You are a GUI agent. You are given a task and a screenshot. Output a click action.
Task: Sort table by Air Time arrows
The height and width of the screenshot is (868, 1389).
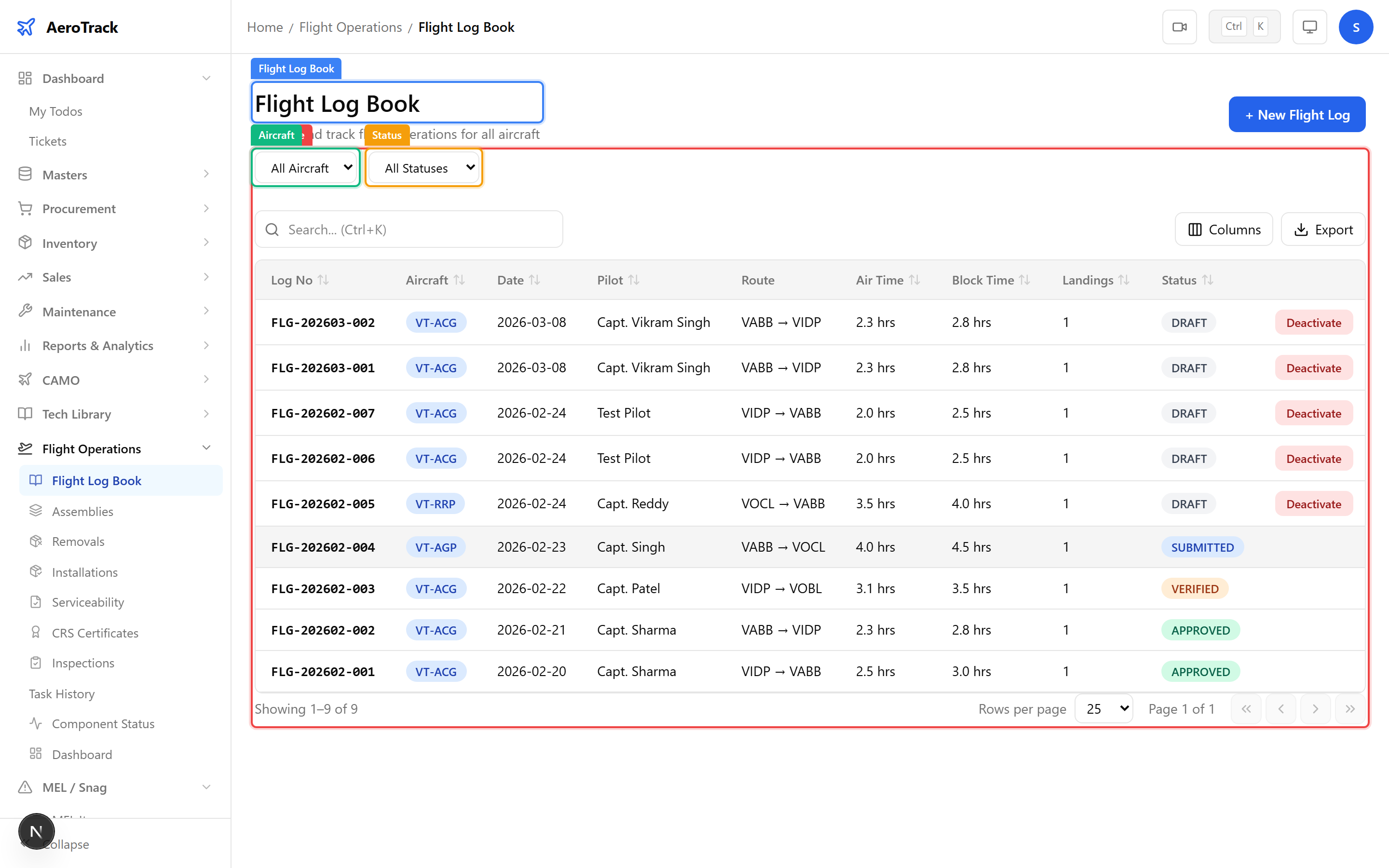[x=915, y=280]
